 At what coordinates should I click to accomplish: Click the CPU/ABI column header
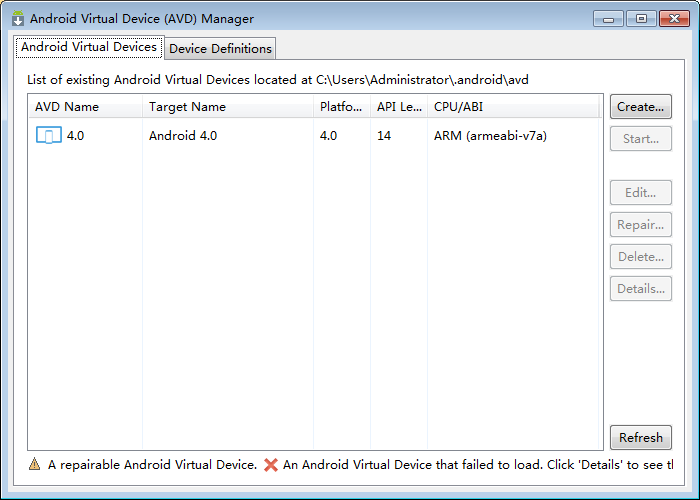point(514,107)
